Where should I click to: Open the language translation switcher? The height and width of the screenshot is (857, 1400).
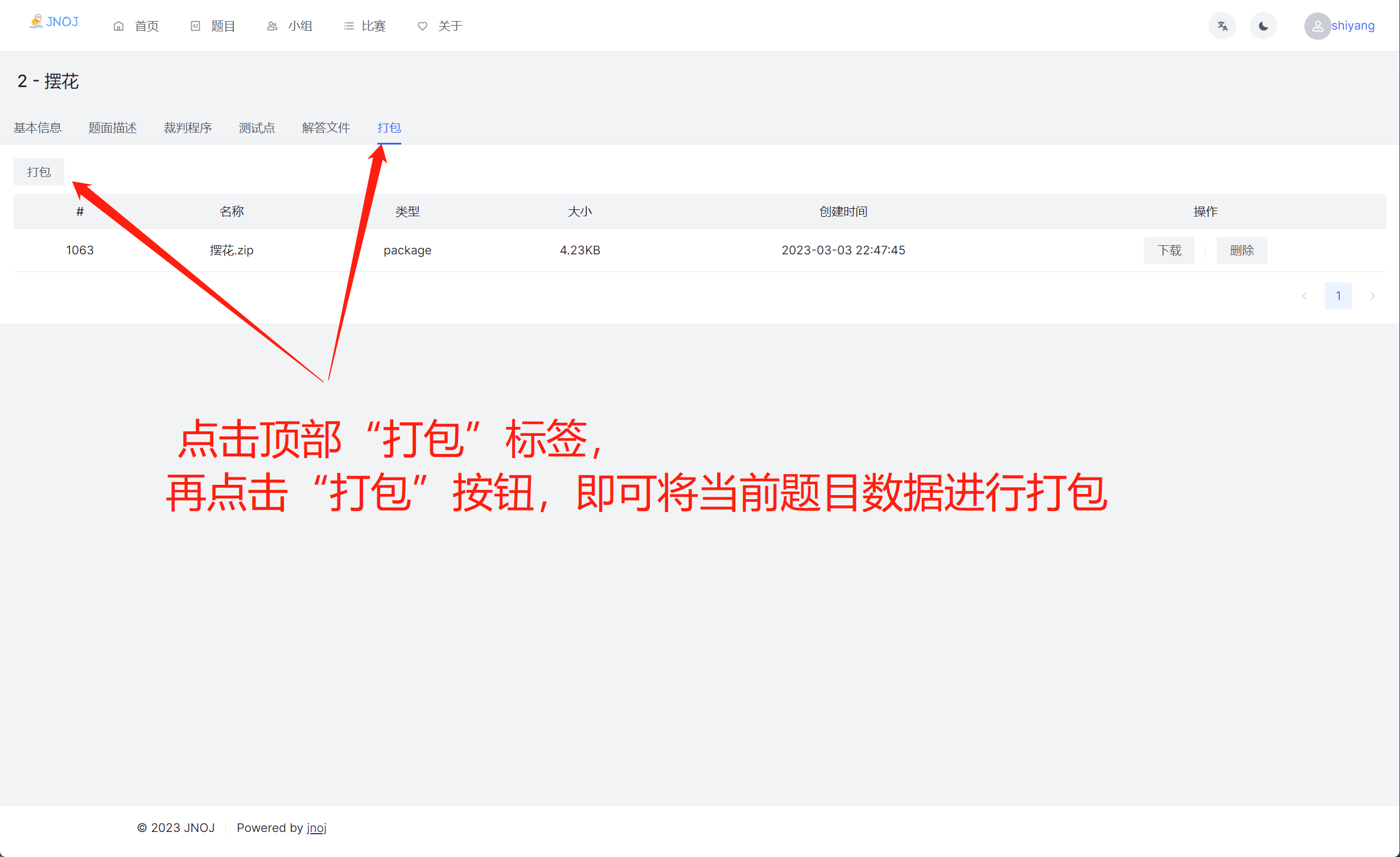coord(1222,26)
